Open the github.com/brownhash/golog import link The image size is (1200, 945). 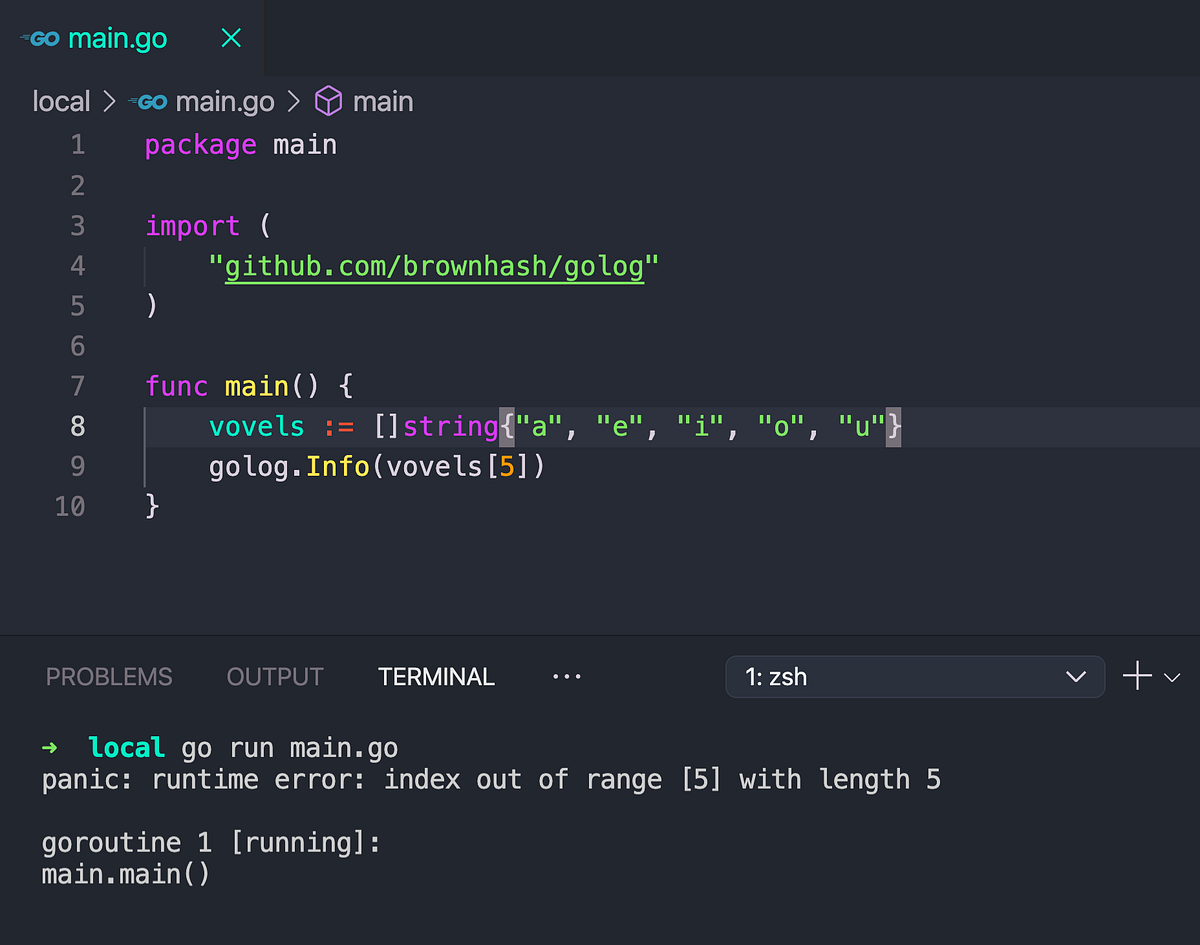436,266
